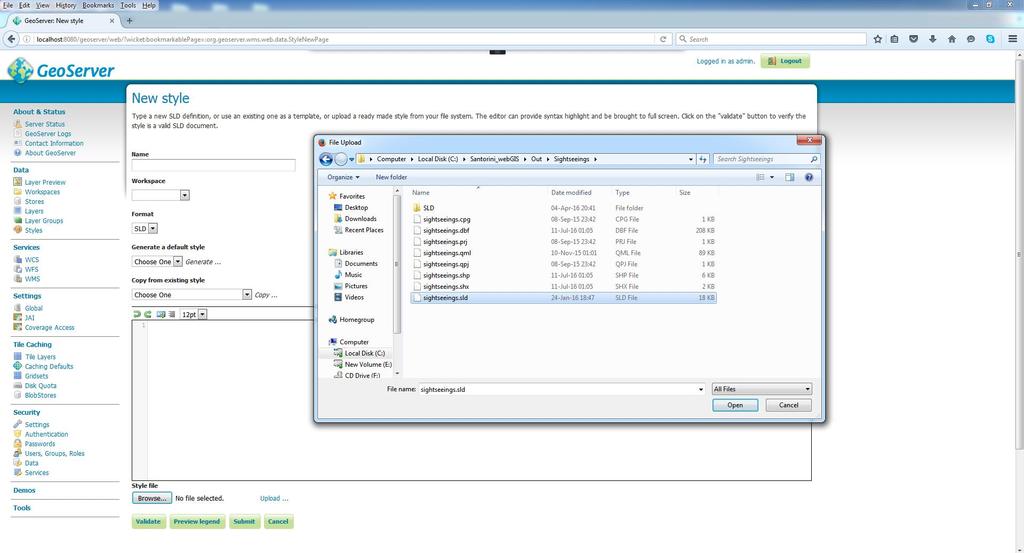Open the Edit menu in the menu bar

(24, 5)
